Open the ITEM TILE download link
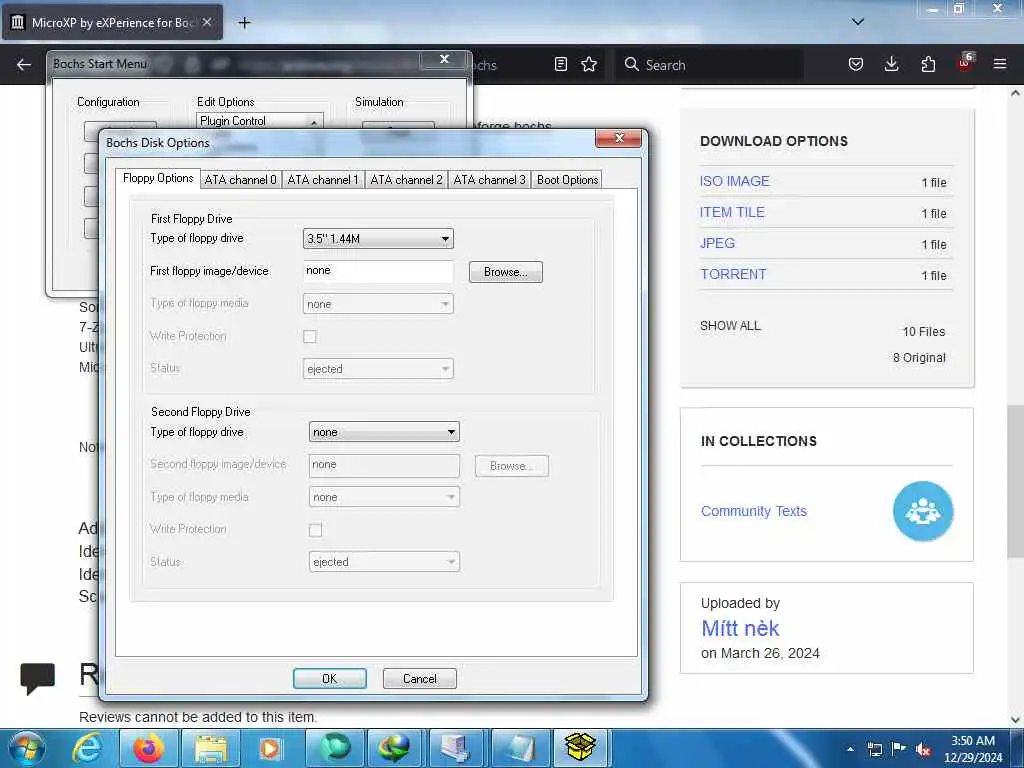 pos(732,212)
